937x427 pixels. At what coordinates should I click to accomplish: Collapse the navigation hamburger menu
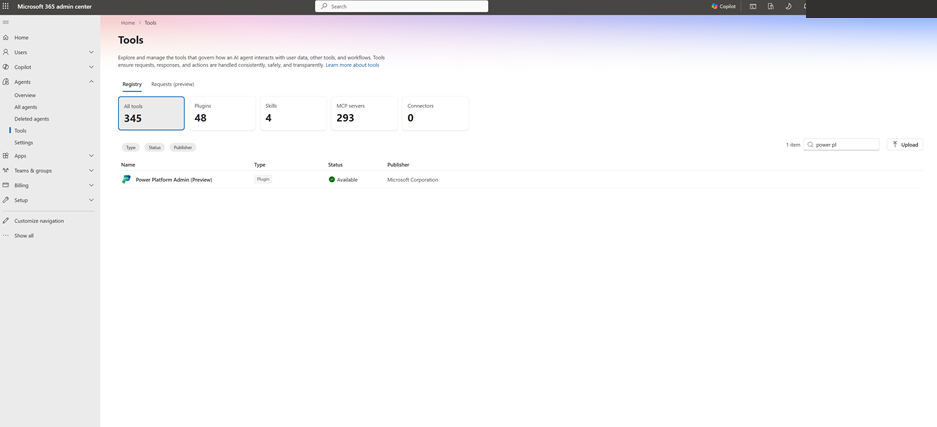pyautogui.click(x=5, y=22)
